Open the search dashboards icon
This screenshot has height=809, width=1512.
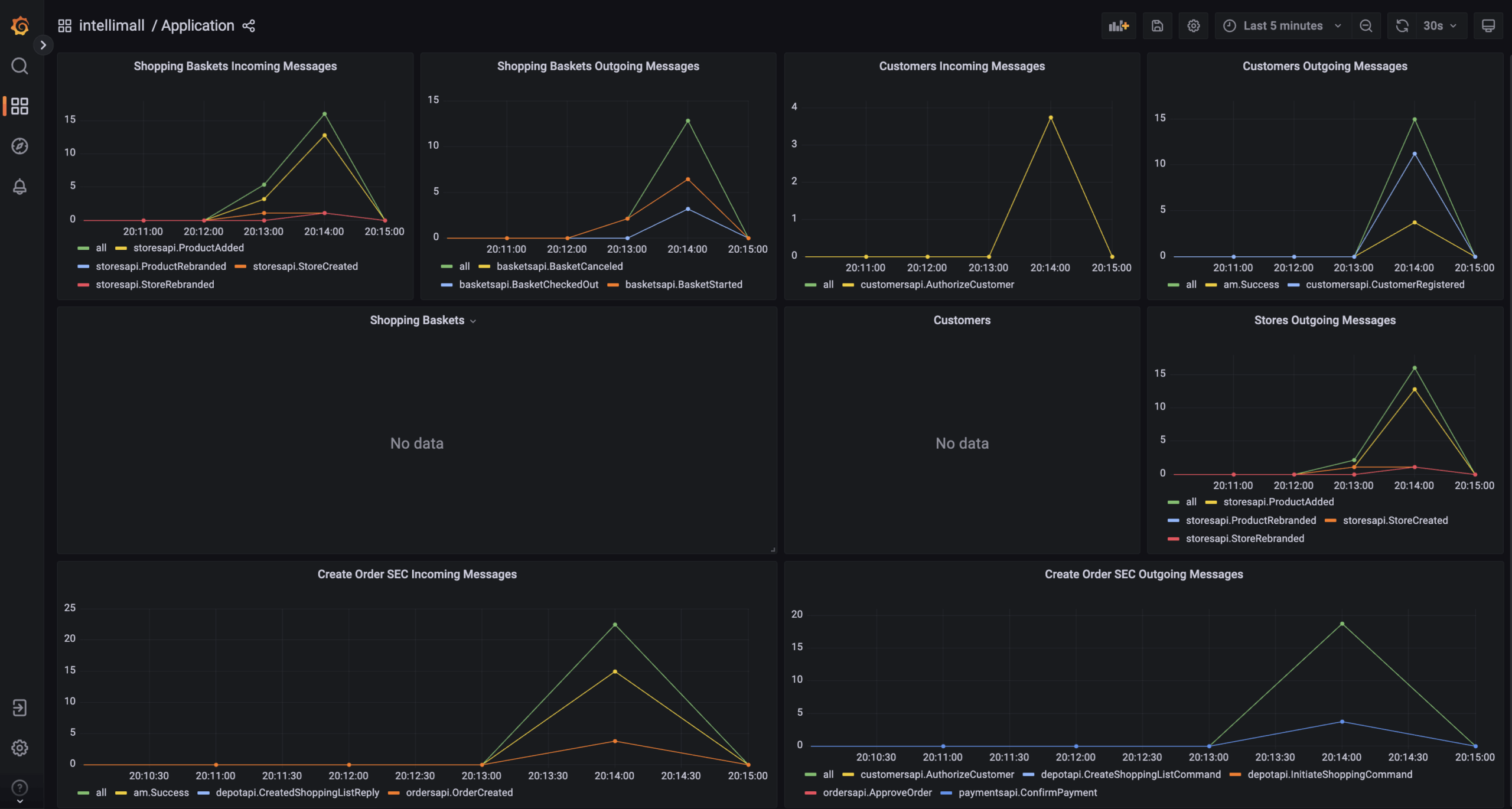19,66
